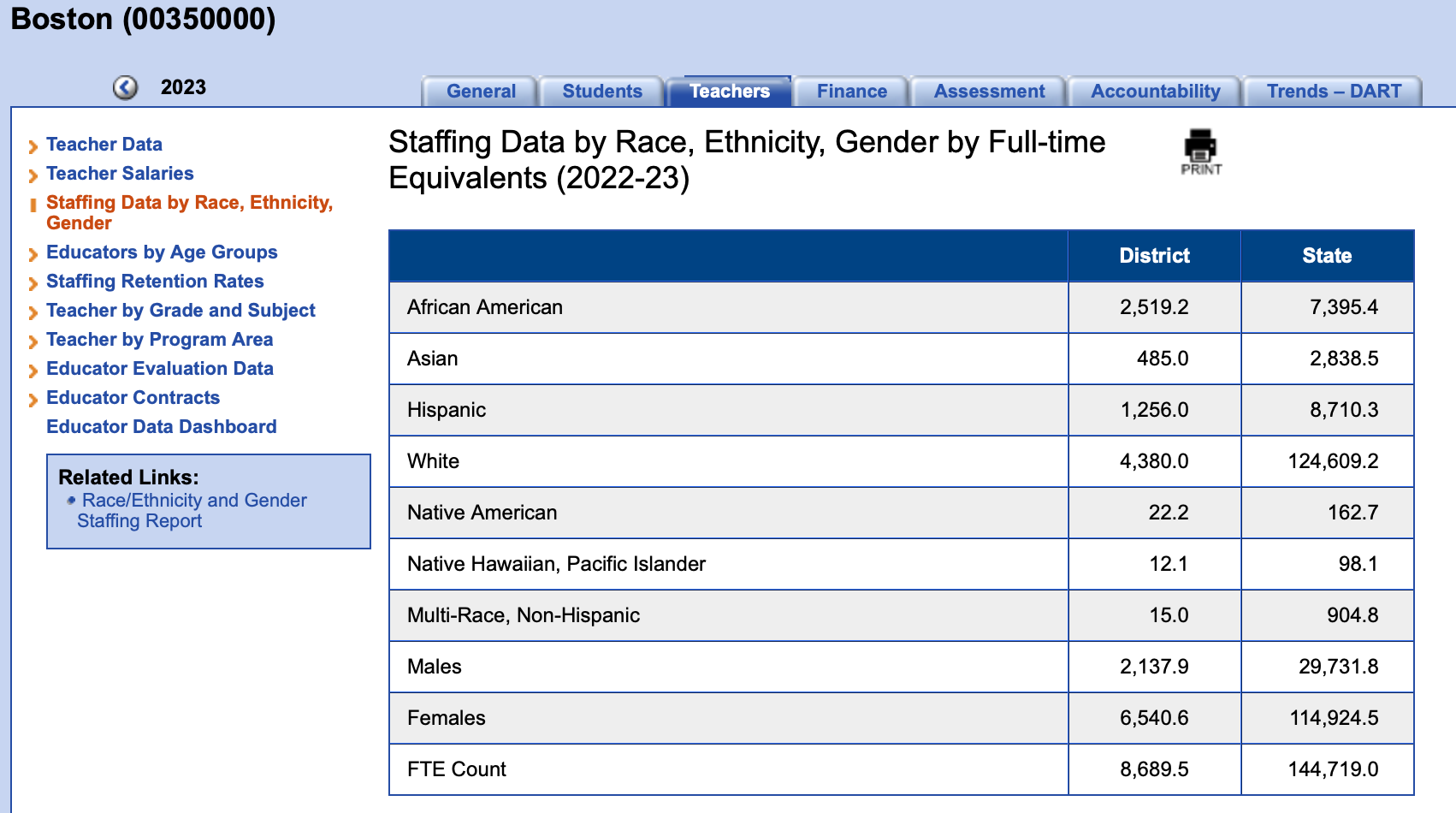Click Pacific Islander state value 98.1

(1358, 564)
